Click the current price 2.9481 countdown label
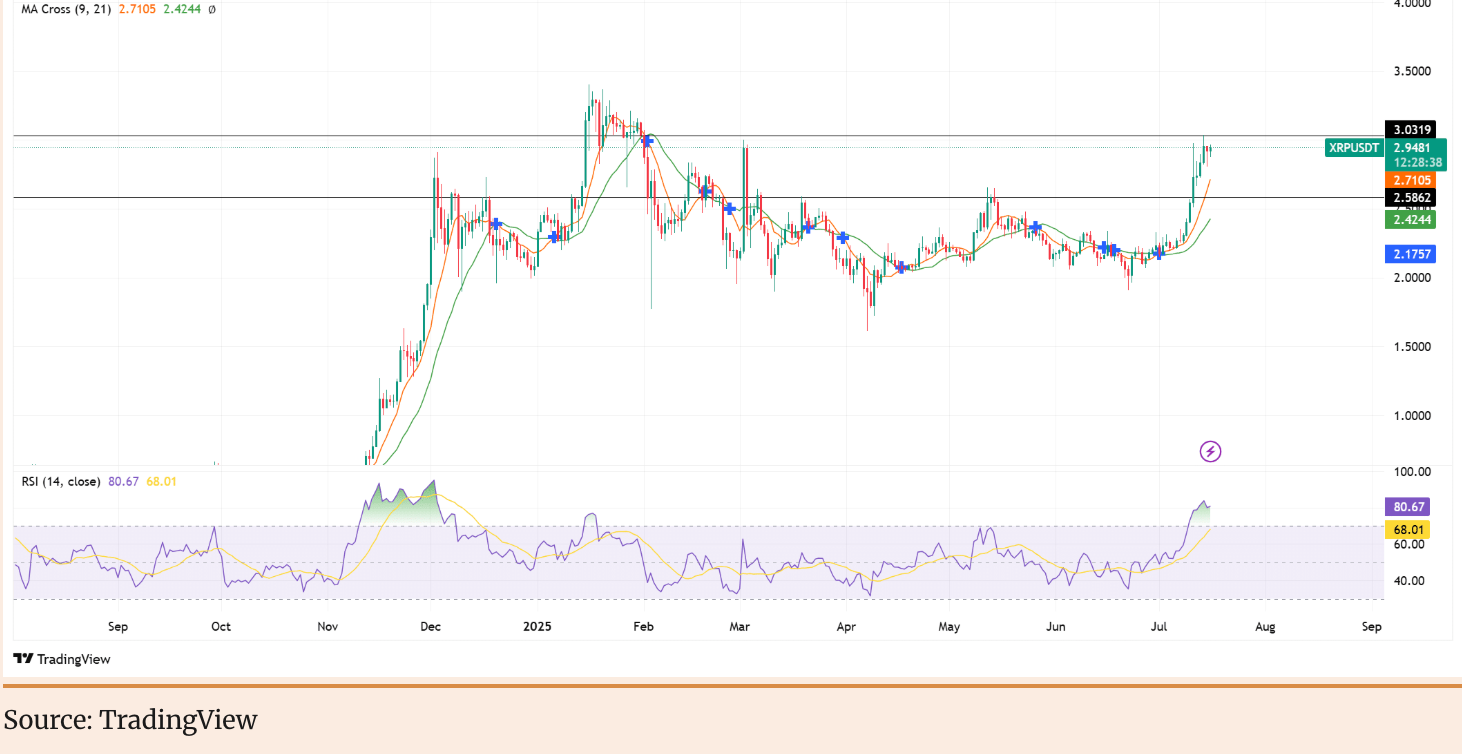The width and height of the screenshot is (1462, 754). [x=1411, y=154]
